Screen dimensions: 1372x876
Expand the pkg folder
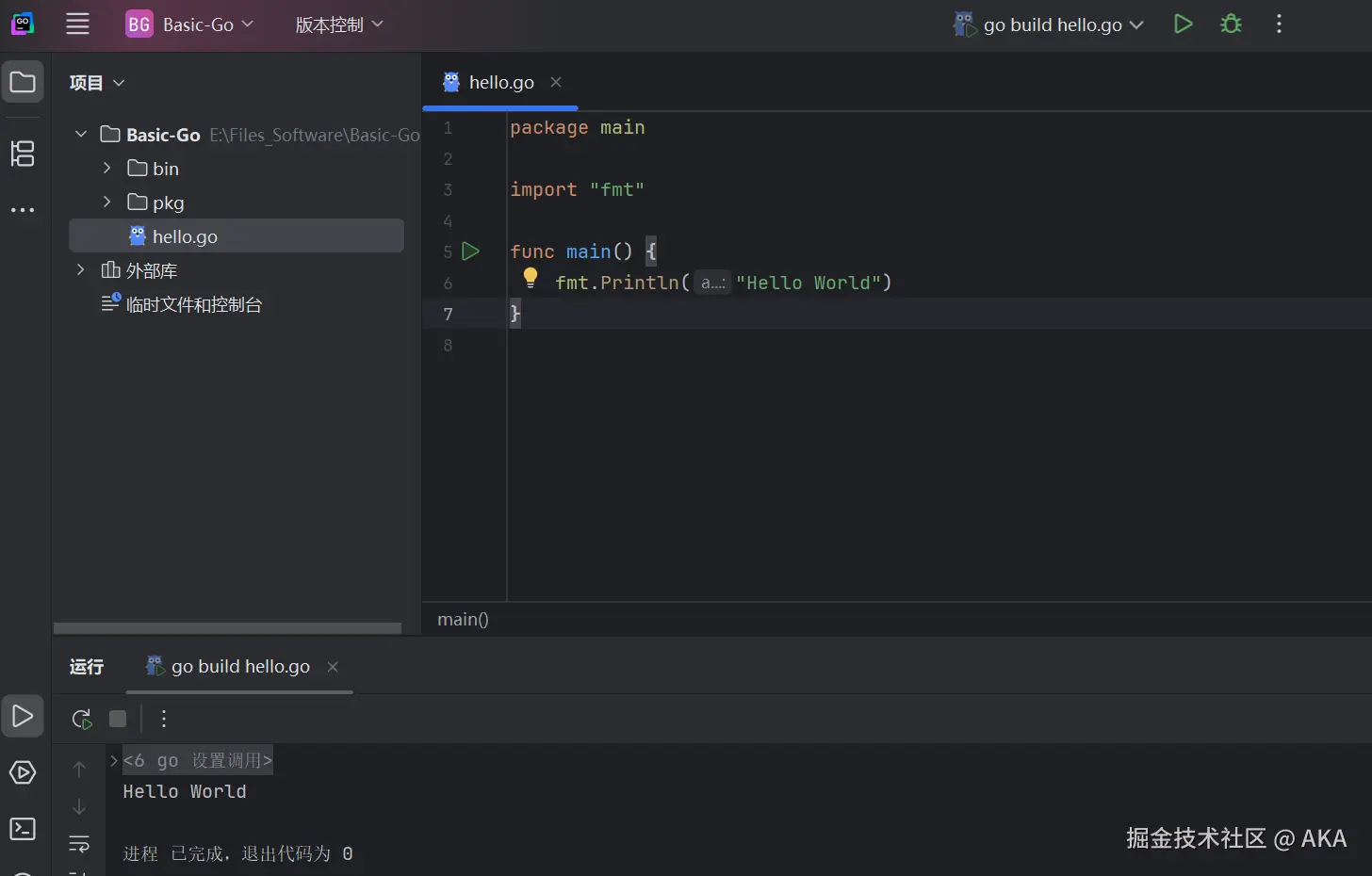tap(107, 203)
